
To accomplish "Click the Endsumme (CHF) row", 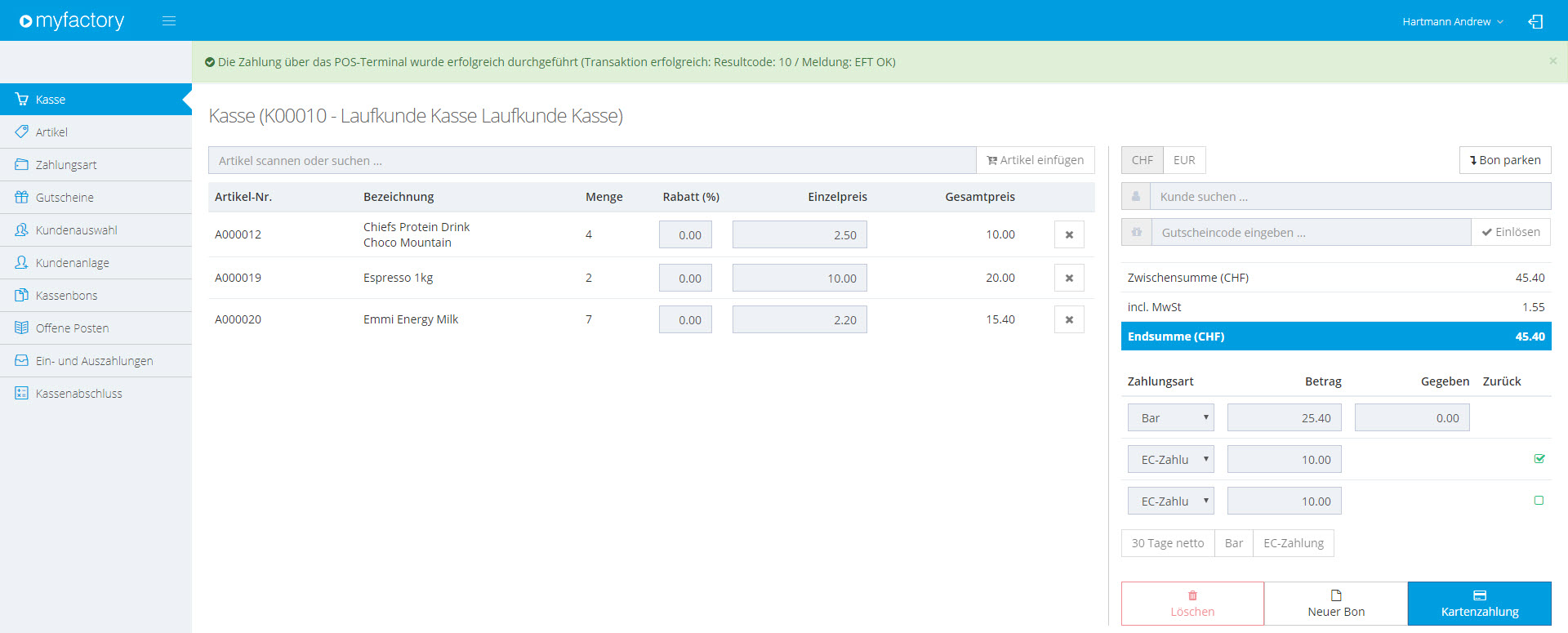I will pos(1336,337).
